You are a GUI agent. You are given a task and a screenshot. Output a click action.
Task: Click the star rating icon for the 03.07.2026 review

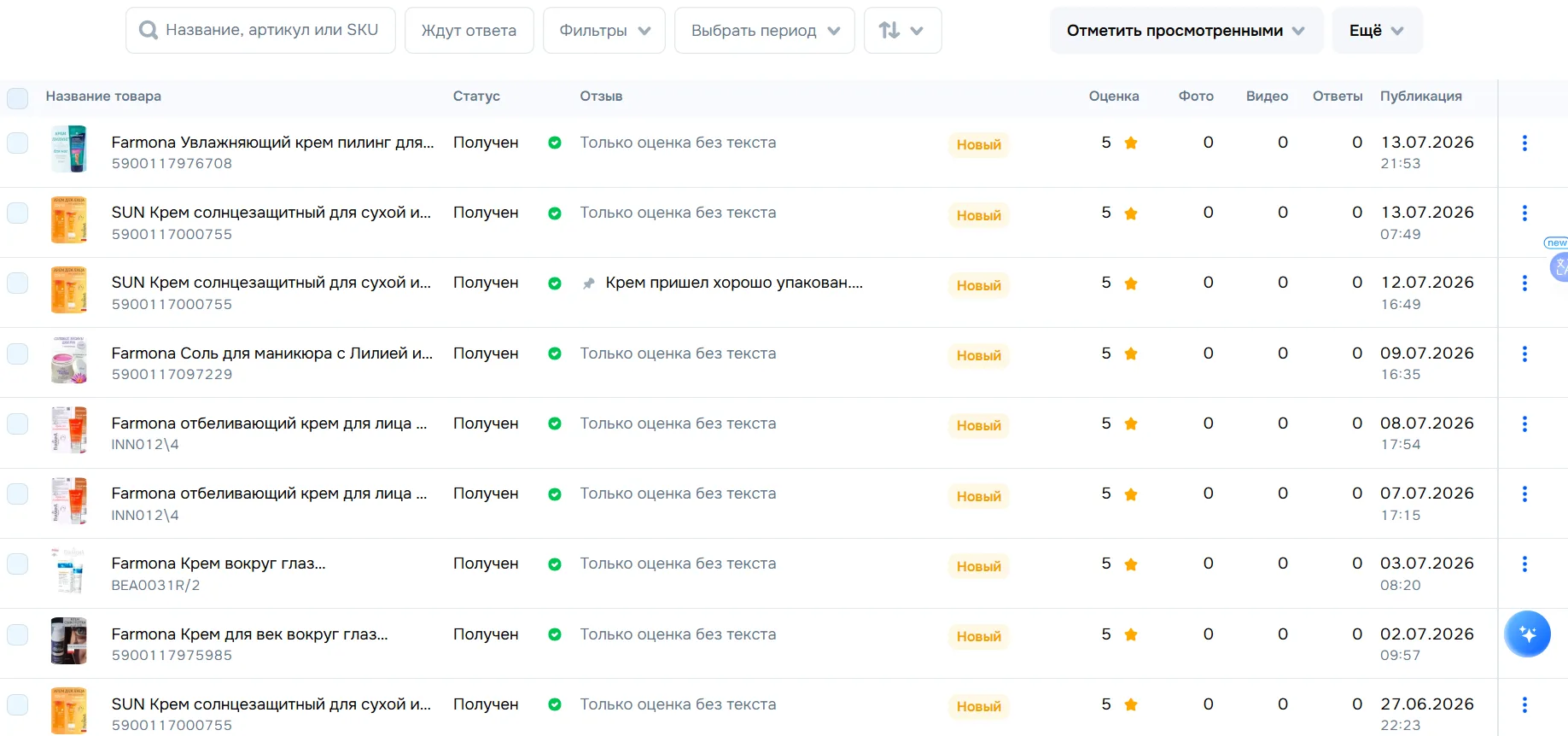1131,564
